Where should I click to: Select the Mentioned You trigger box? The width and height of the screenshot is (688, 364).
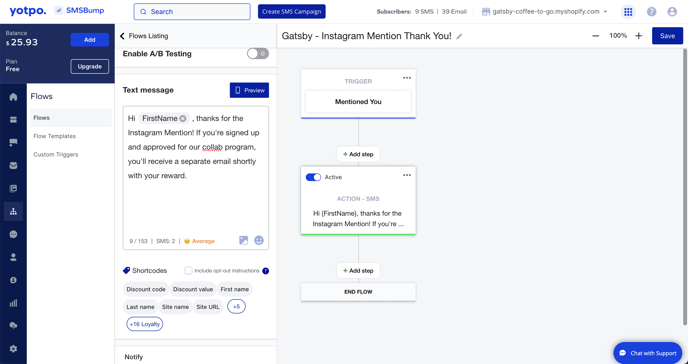pos(358,102)
